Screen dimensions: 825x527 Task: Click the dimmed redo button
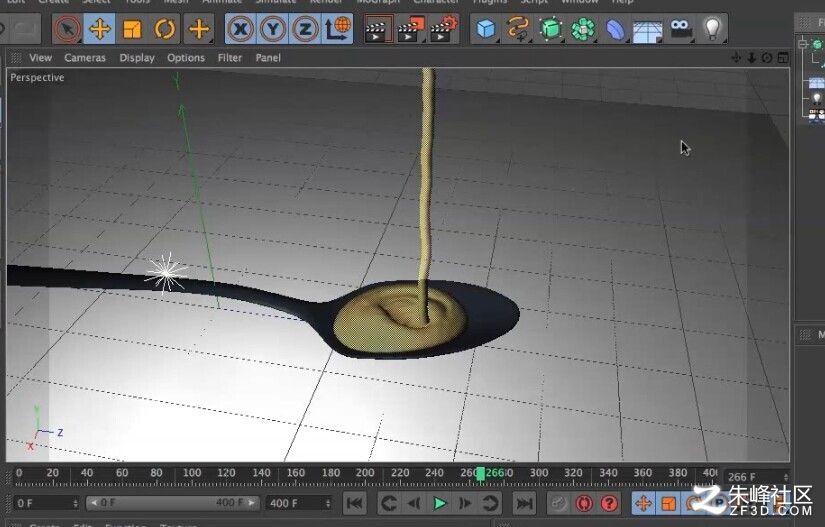click(x=24, y=29)
